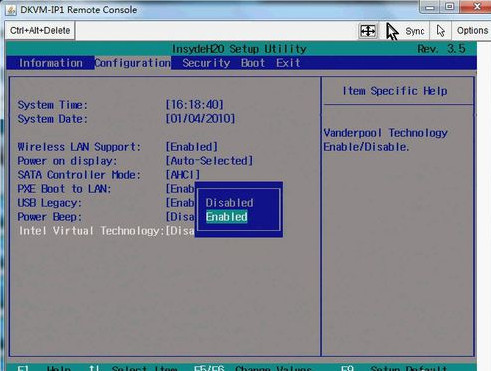
Task: Switch to the Information tab
Action: coord(51,63)
